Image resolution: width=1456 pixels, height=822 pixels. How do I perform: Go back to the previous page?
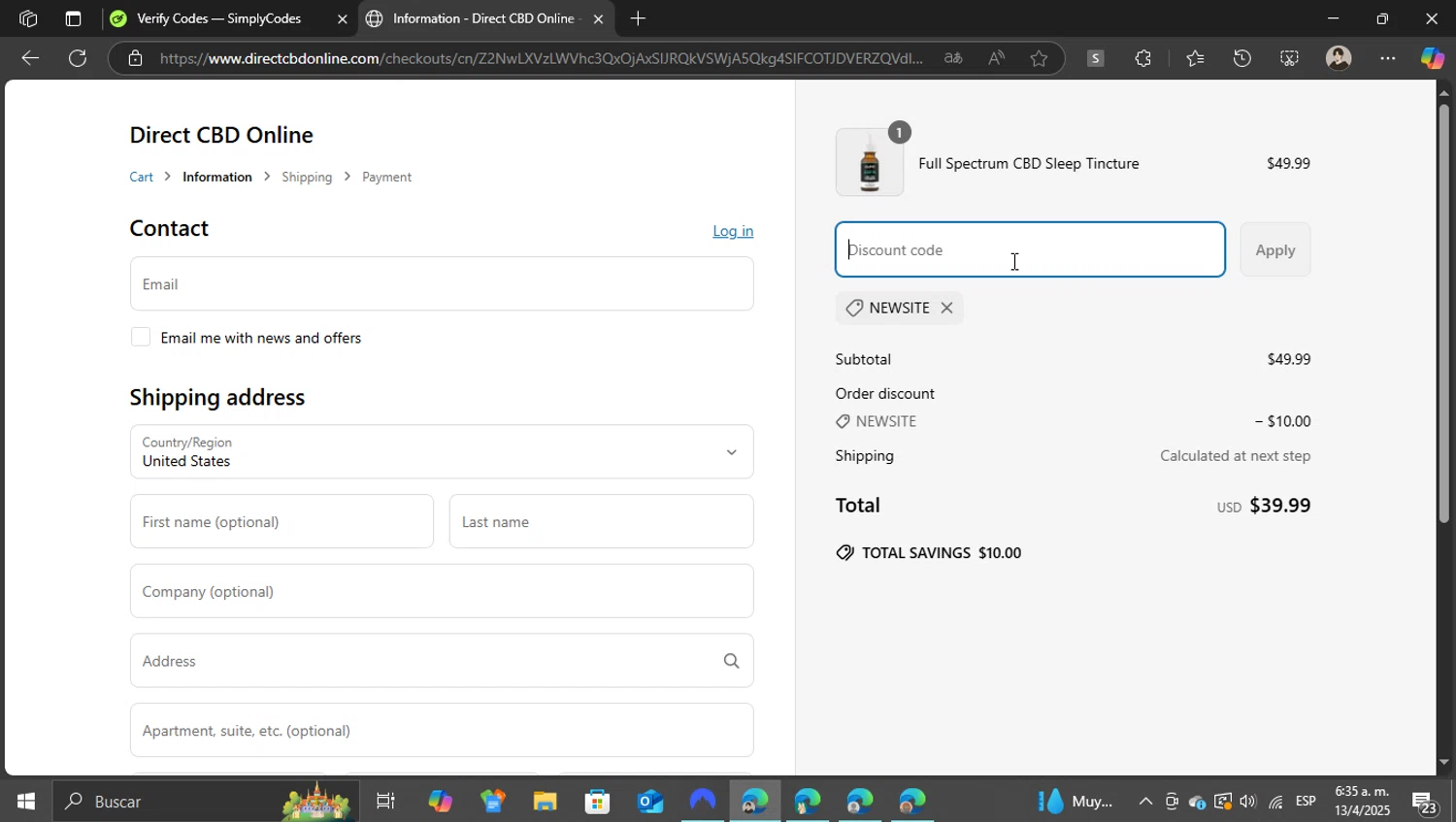click(29, 58)
